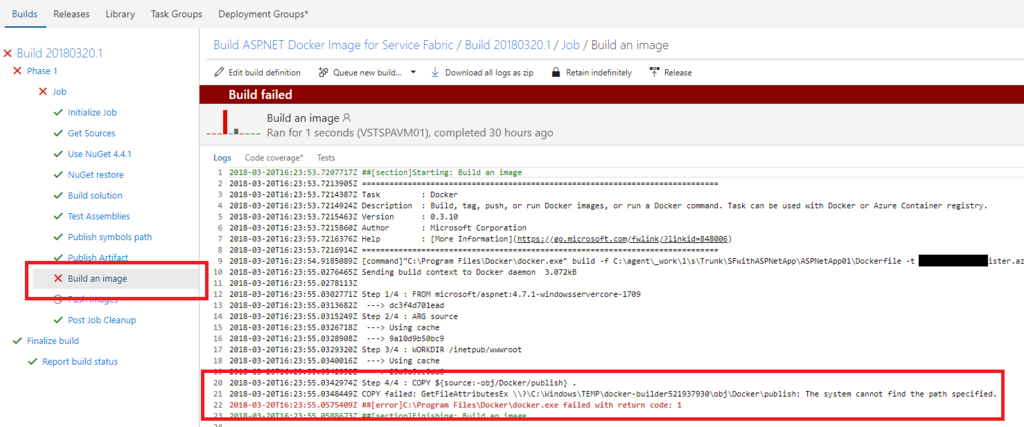Screen dimensions: 1024x427
Task: Choose Retain indefinitely
Action: [592, 72]
